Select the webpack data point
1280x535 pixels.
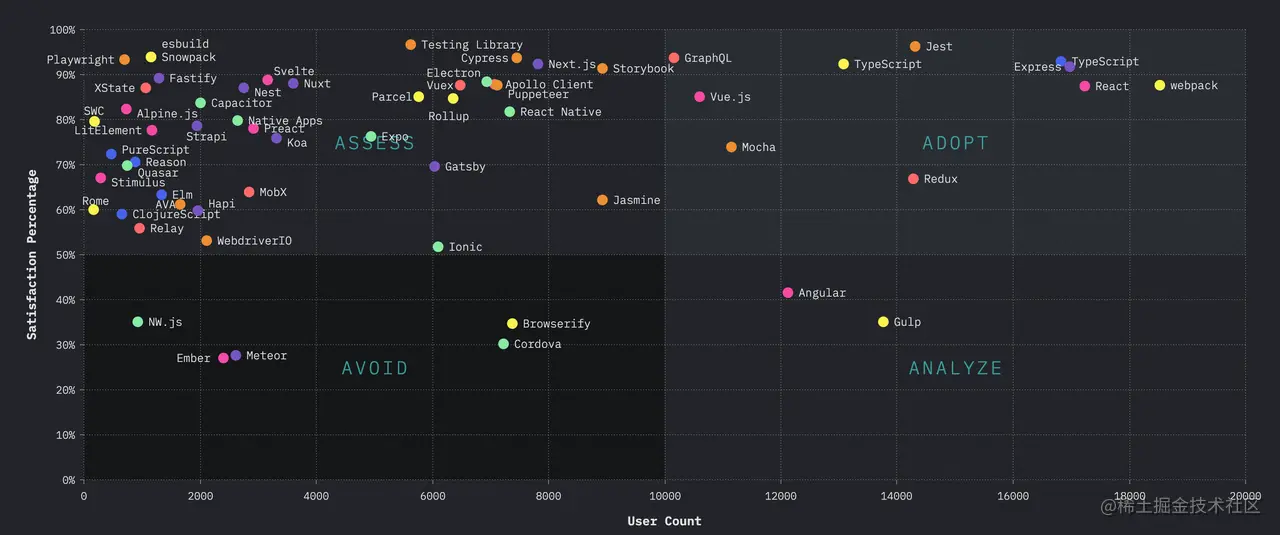click(1160, 86)
